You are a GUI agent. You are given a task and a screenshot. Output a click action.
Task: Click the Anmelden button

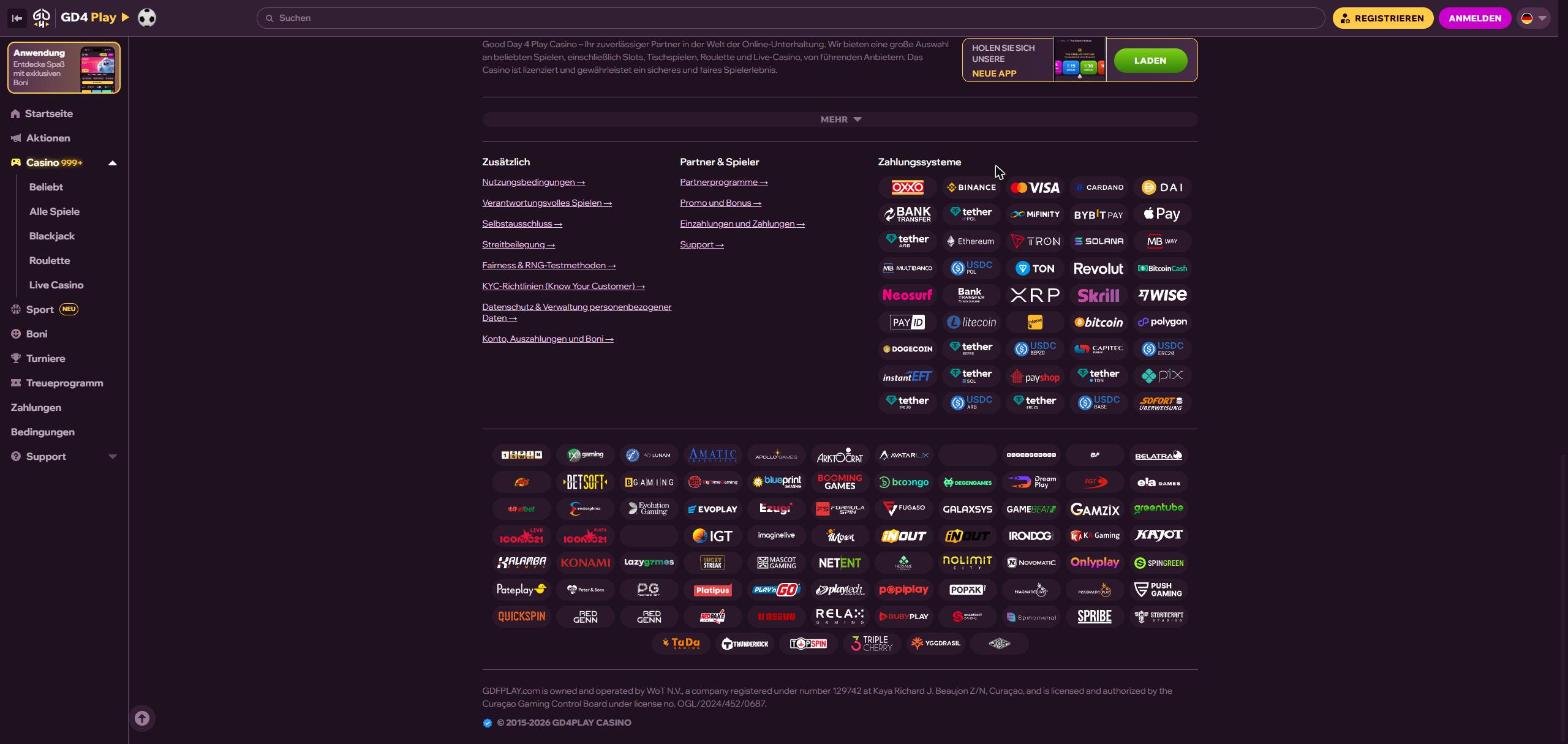click(1475, 18)
